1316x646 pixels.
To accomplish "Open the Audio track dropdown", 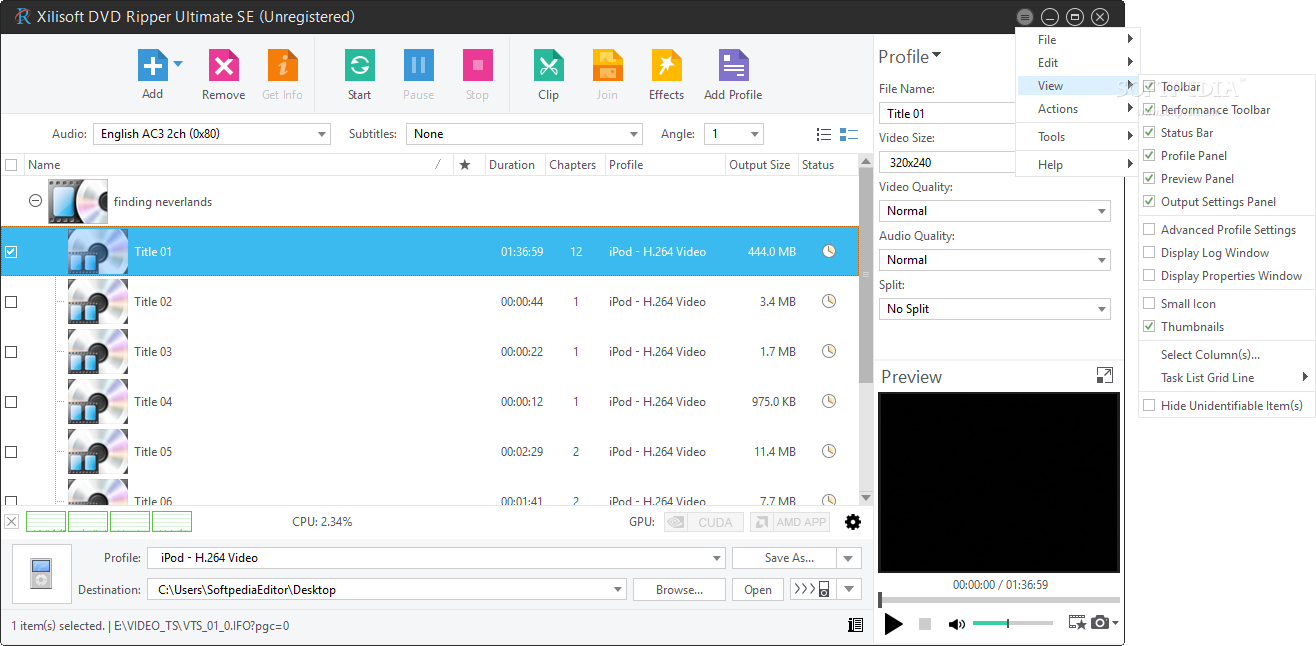I will pyautogui.click(x=212, y=134).
